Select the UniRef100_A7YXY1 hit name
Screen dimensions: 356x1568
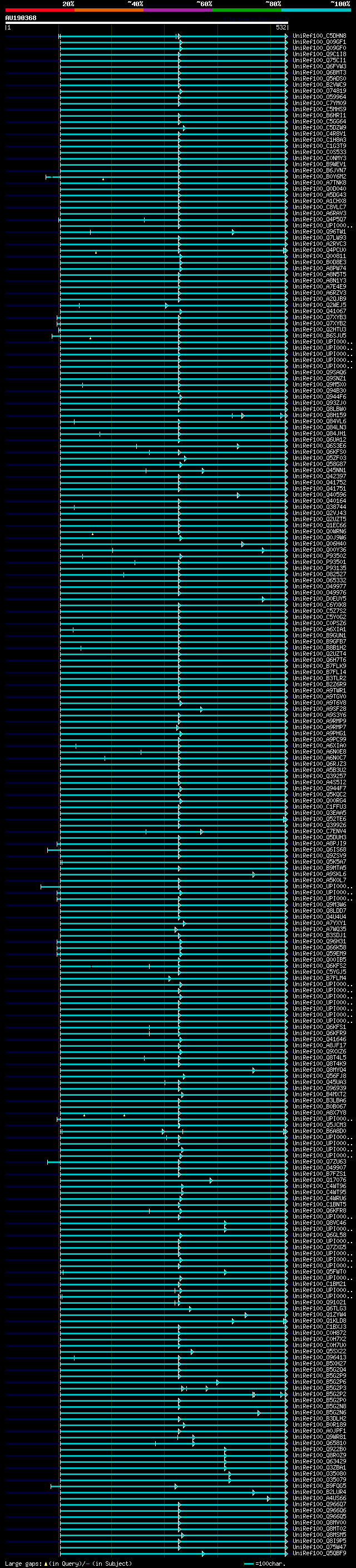point(319,923)
